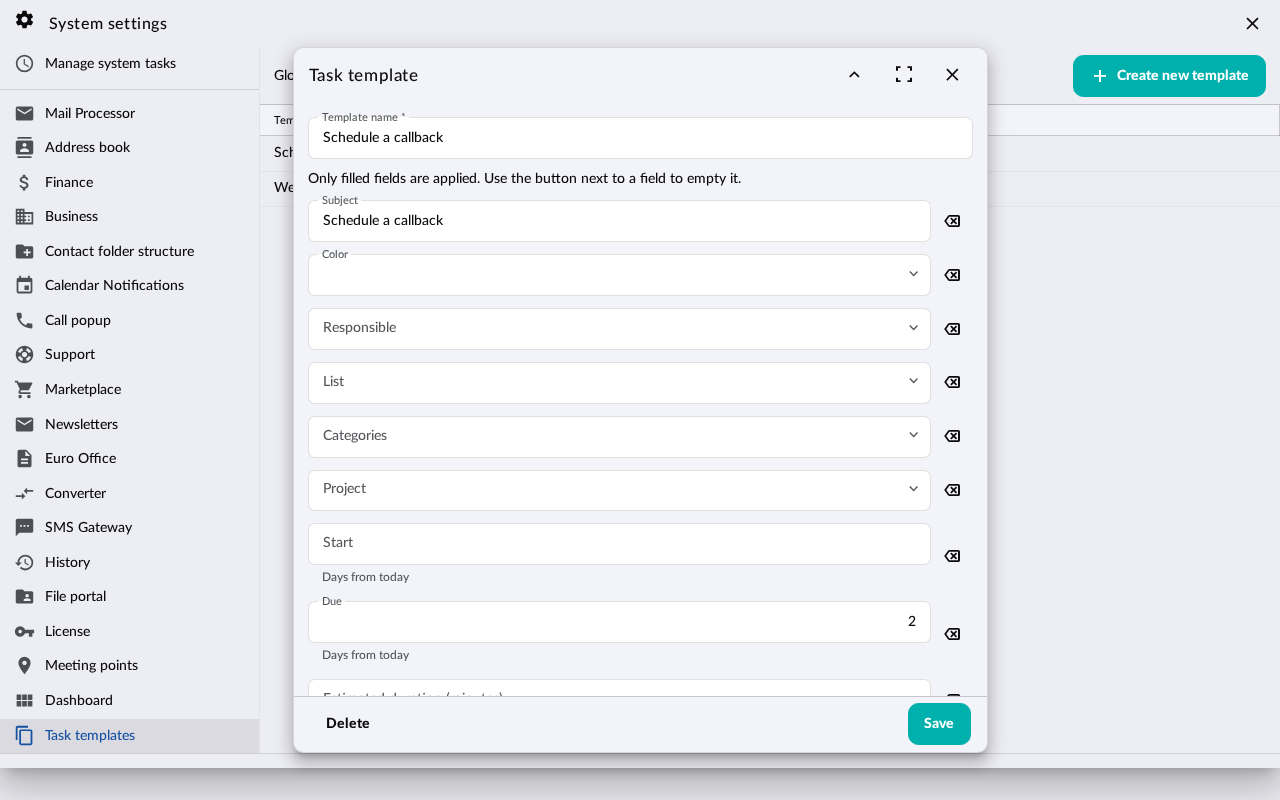Go to Euro Office settings
This screenshot has height=800, width=1280.
[x=130, y=459]
